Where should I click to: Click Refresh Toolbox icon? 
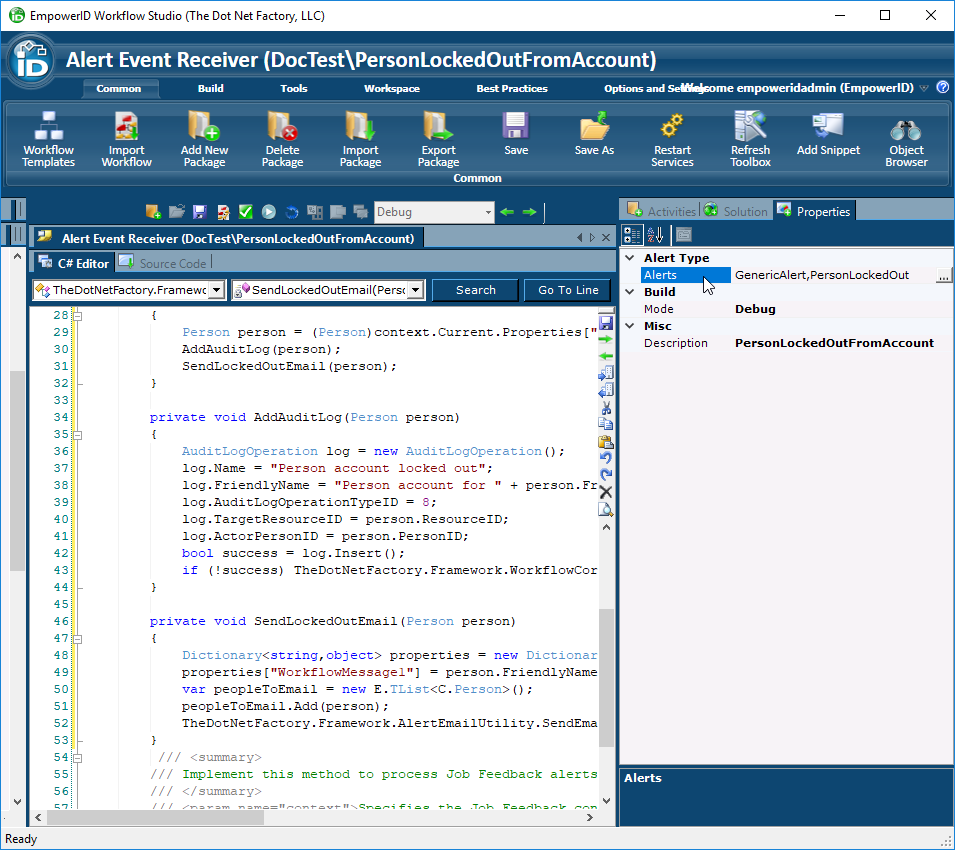pos(750,139)
